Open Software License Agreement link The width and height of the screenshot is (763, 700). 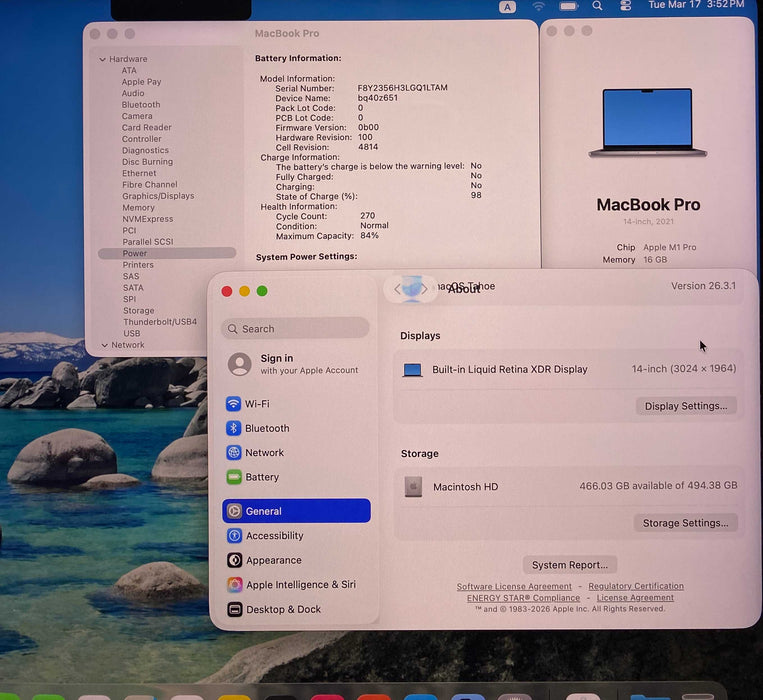514,587
